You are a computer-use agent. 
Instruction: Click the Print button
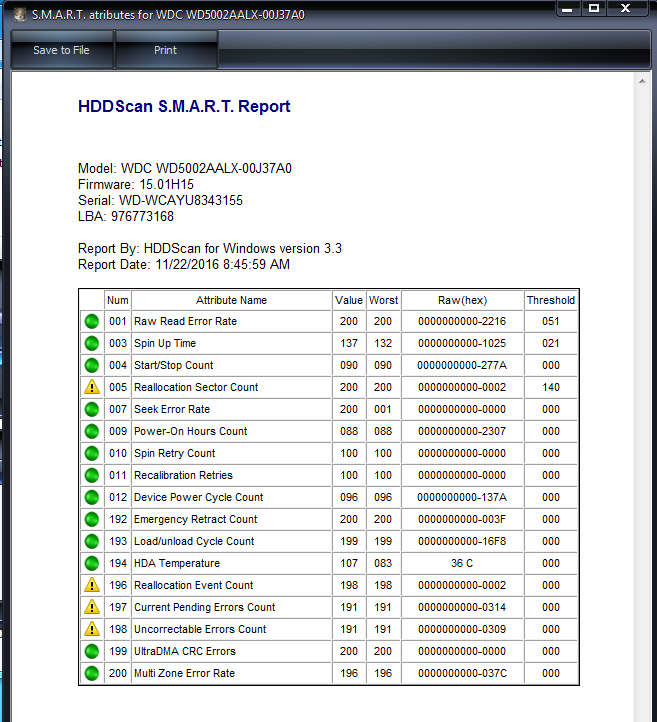coord(166,50)
